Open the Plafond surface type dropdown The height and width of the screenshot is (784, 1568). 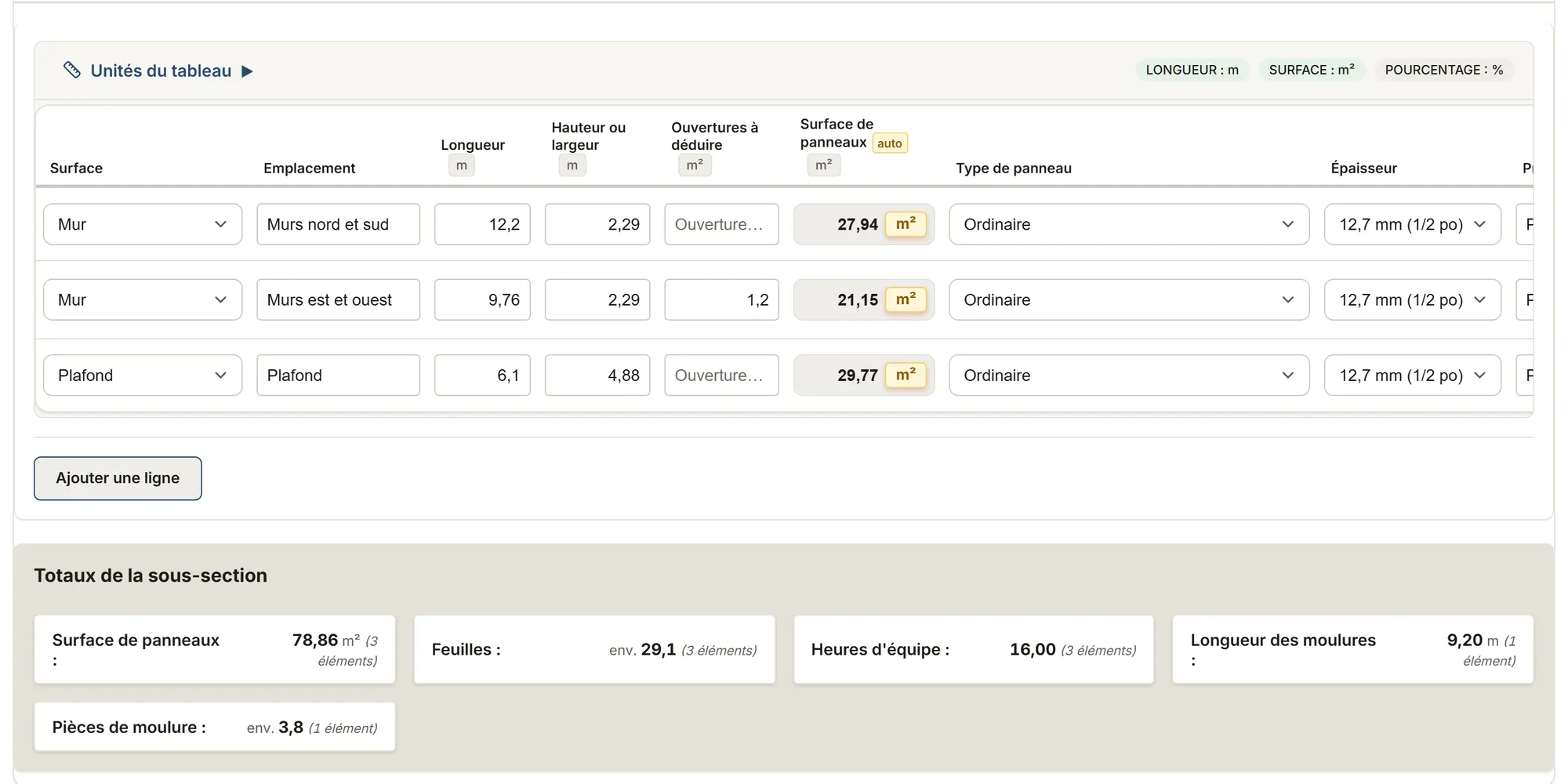point(143,376)
